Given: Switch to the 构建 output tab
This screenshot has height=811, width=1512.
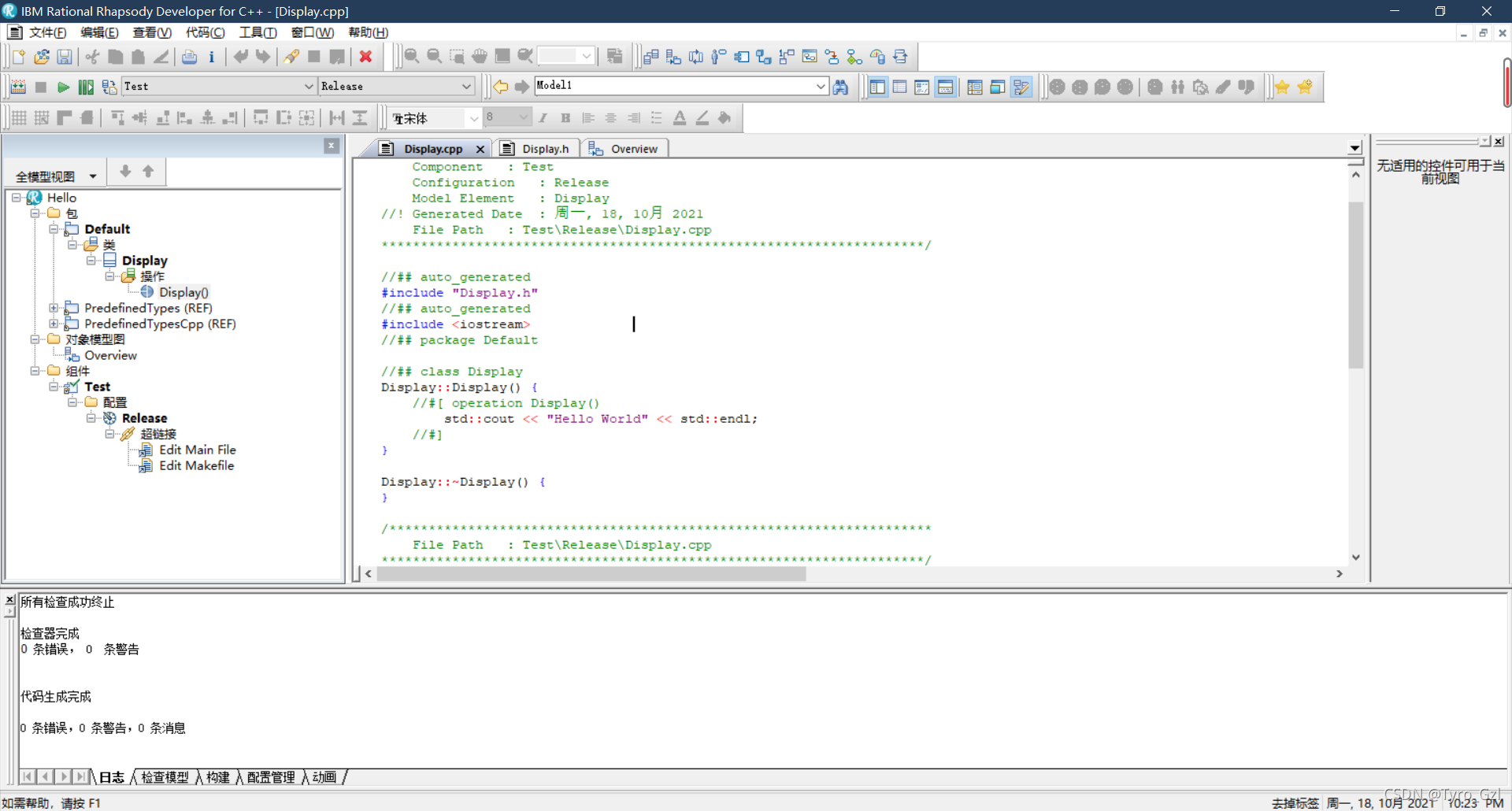Looking at the screenshot, I should [217, 777].
